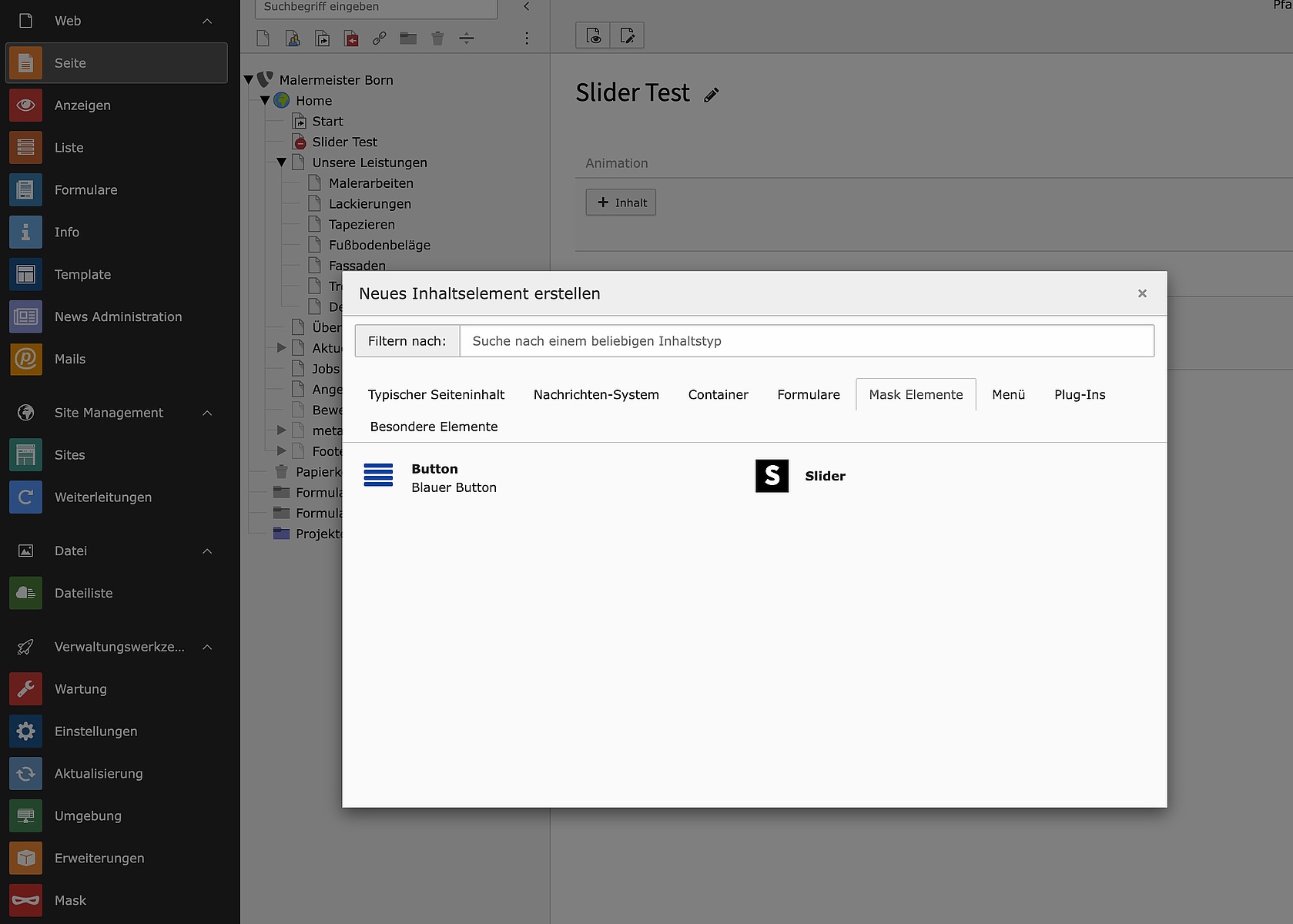Focus the page tree search field
The width and height of the screenshot is (1293, 924).
click(x=376, y=8)
